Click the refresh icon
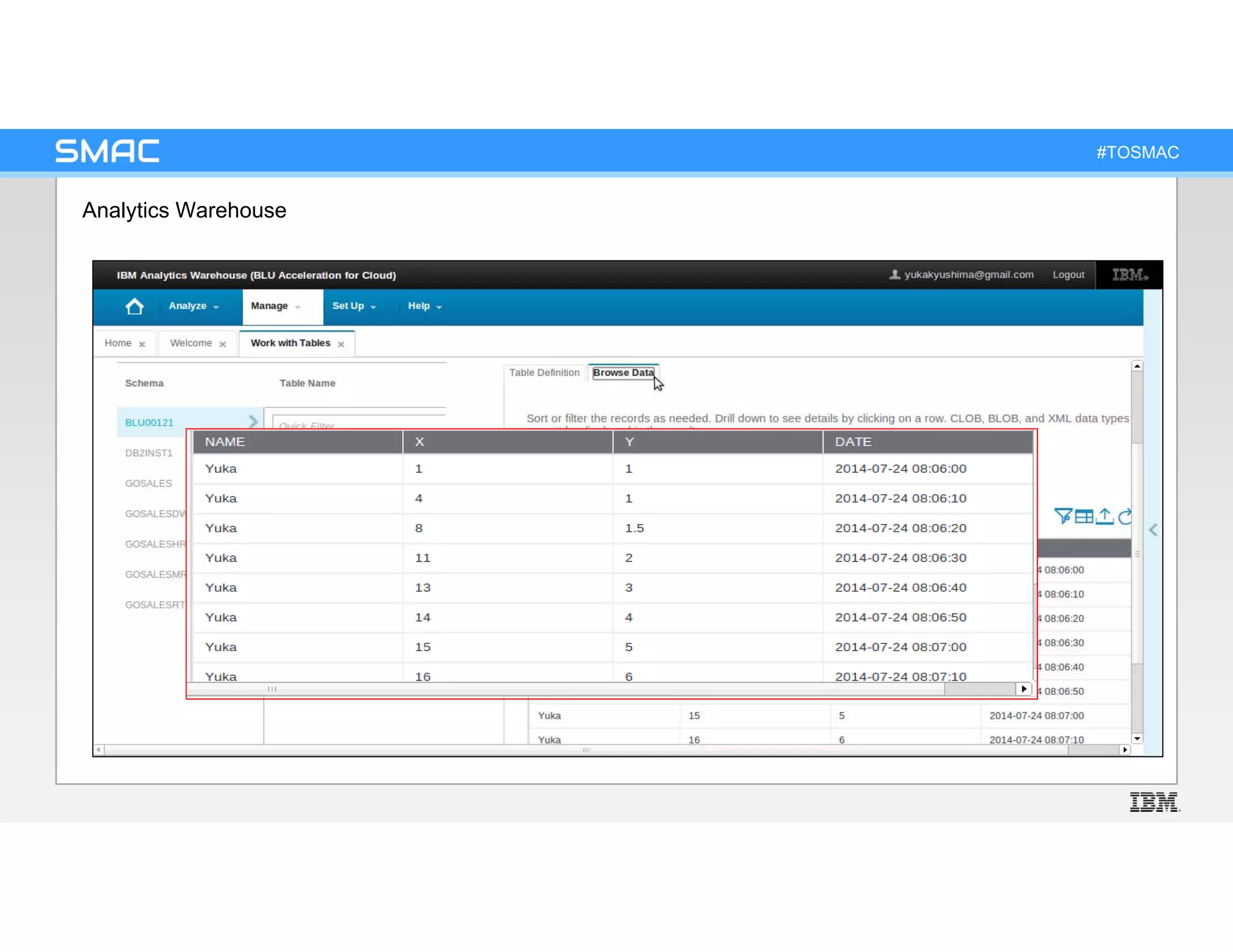1233x952 pixels. pyautogui.click(x=1124, y=516)
